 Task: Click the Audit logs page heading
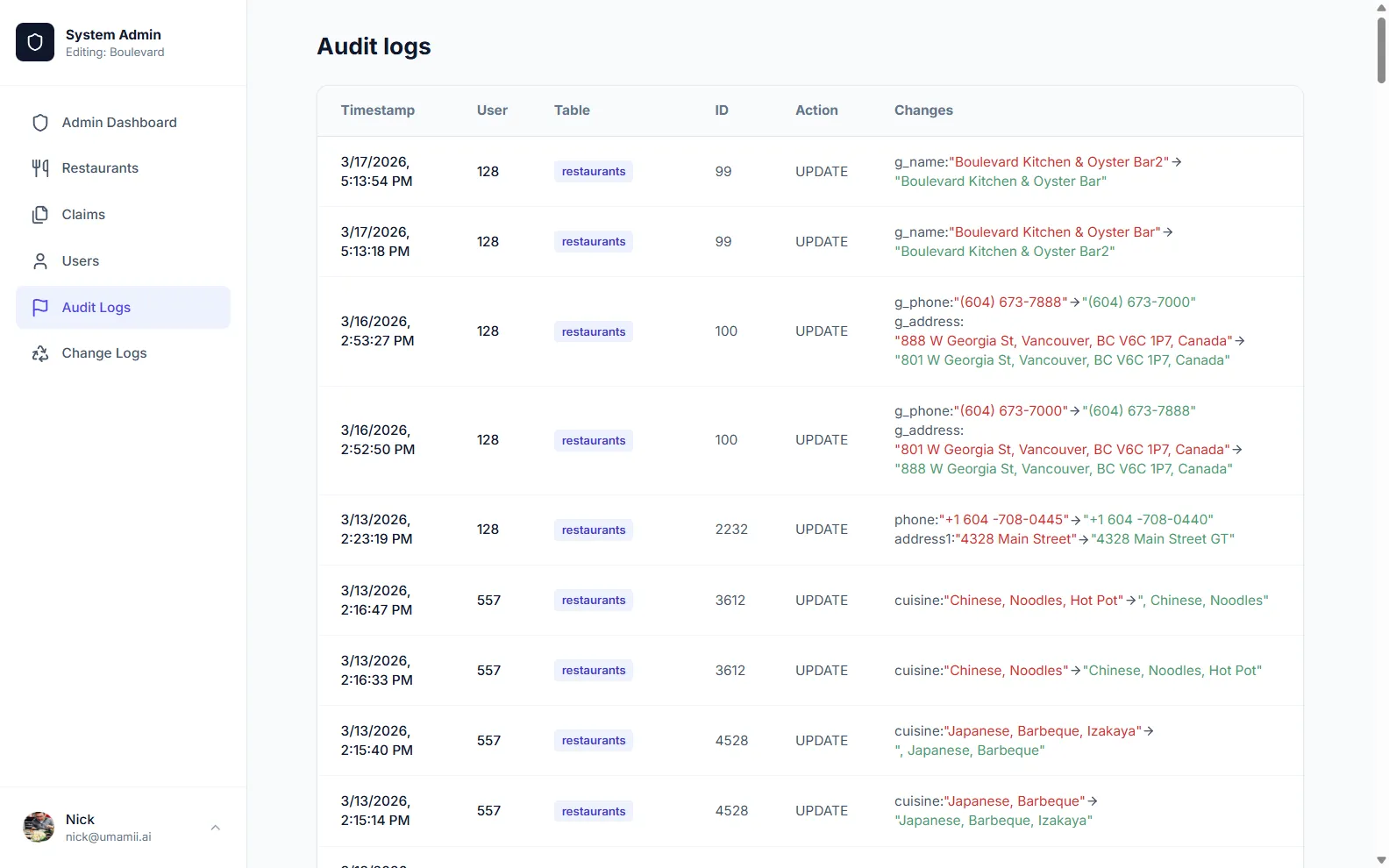[x=374, y=46]
